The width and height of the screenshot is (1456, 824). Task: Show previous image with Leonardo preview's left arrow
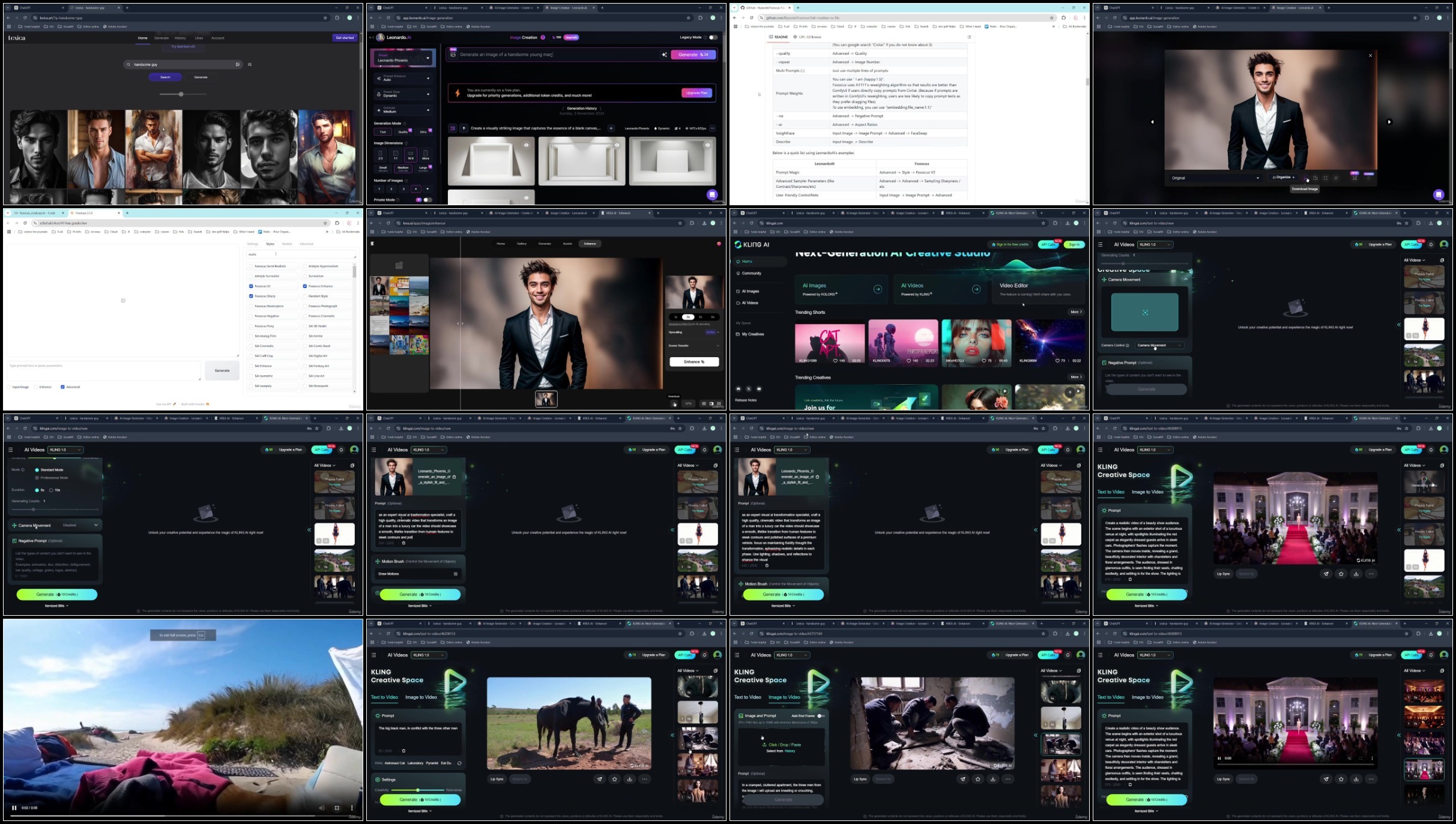pyautogui.click(x=1152, y=122)
